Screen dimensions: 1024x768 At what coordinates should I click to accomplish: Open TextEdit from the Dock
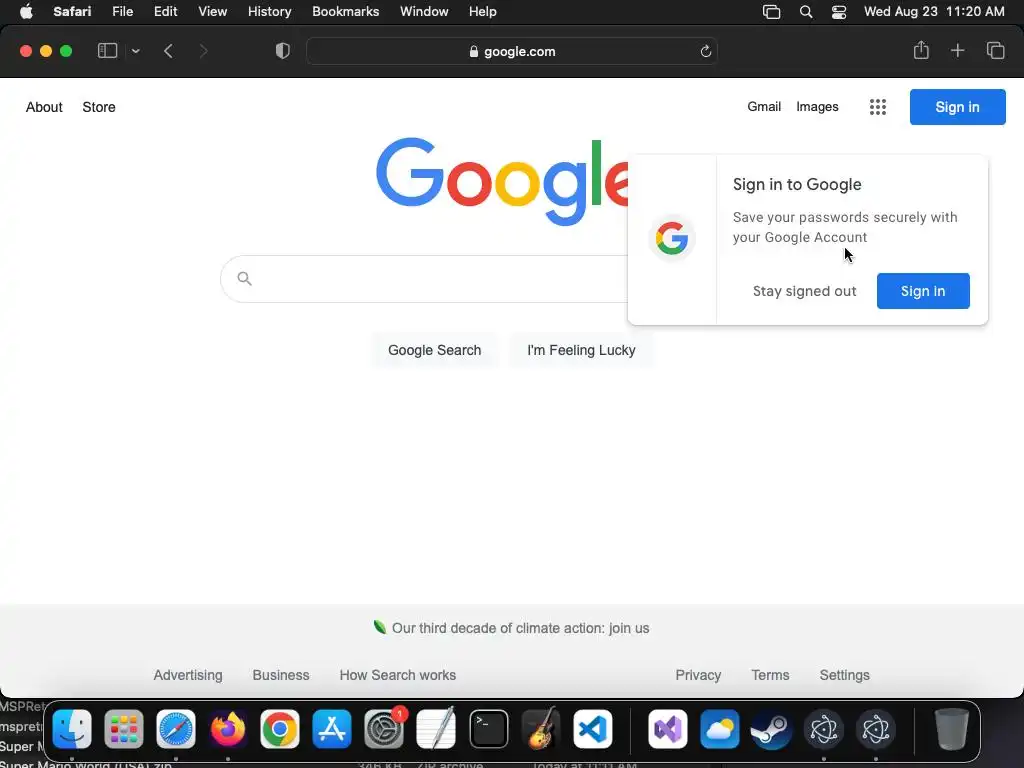436,729
